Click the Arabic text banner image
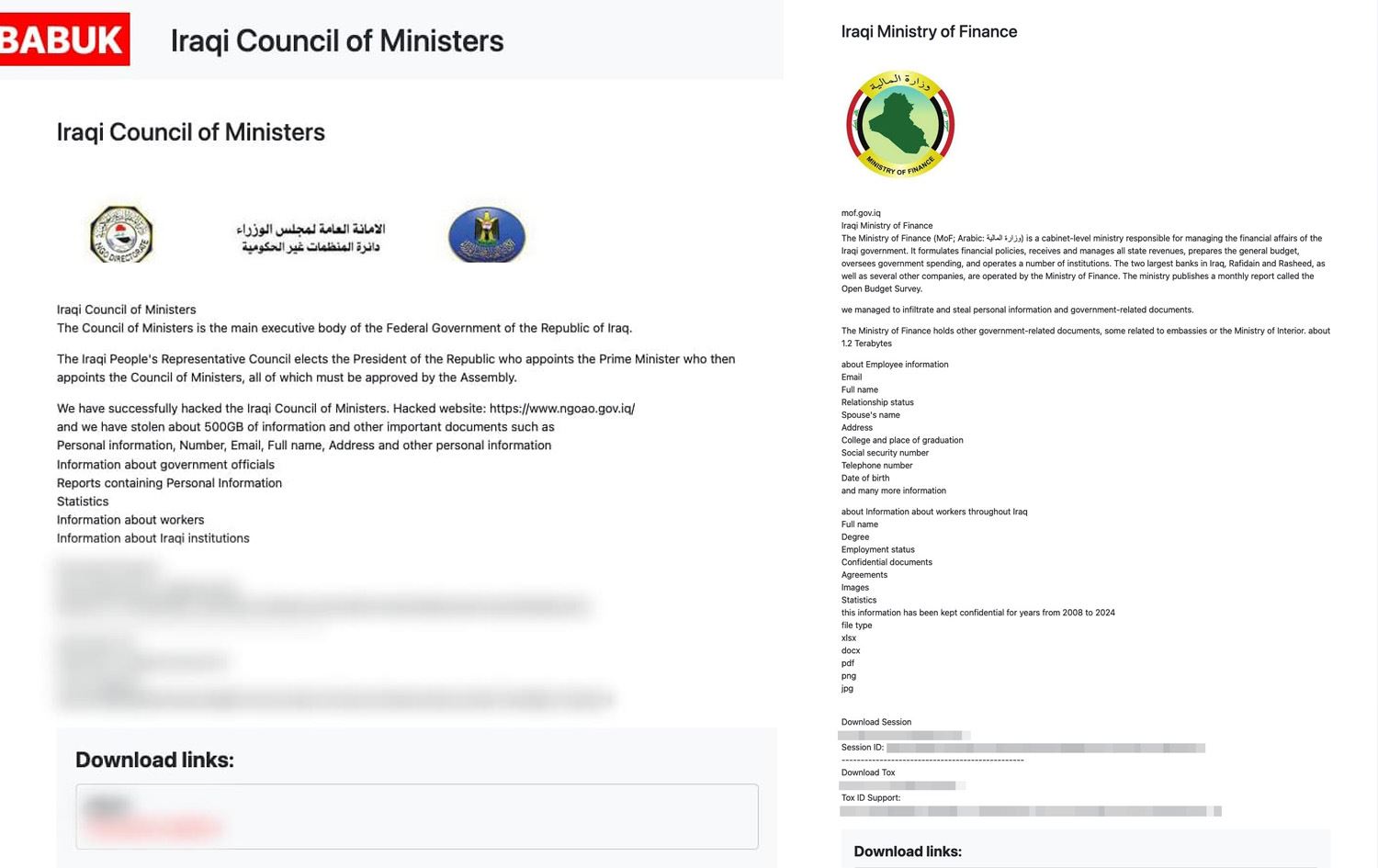Viewport: 1378px width, 868px height. click(x=311, y=237)
